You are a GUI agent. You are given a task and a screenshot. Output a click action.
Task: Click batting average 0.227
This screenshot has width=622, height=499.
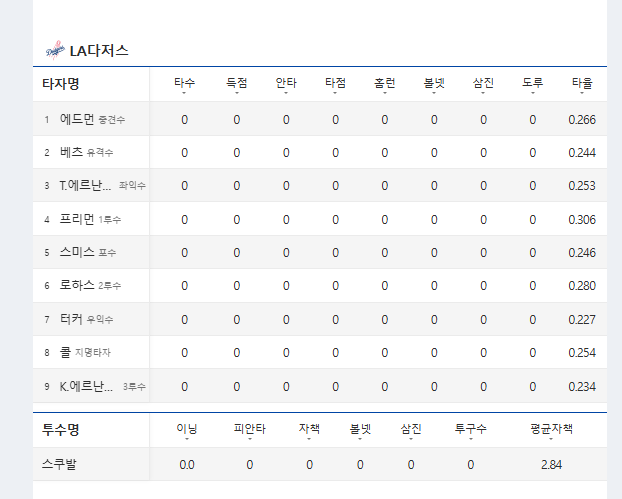click(582, 319)
